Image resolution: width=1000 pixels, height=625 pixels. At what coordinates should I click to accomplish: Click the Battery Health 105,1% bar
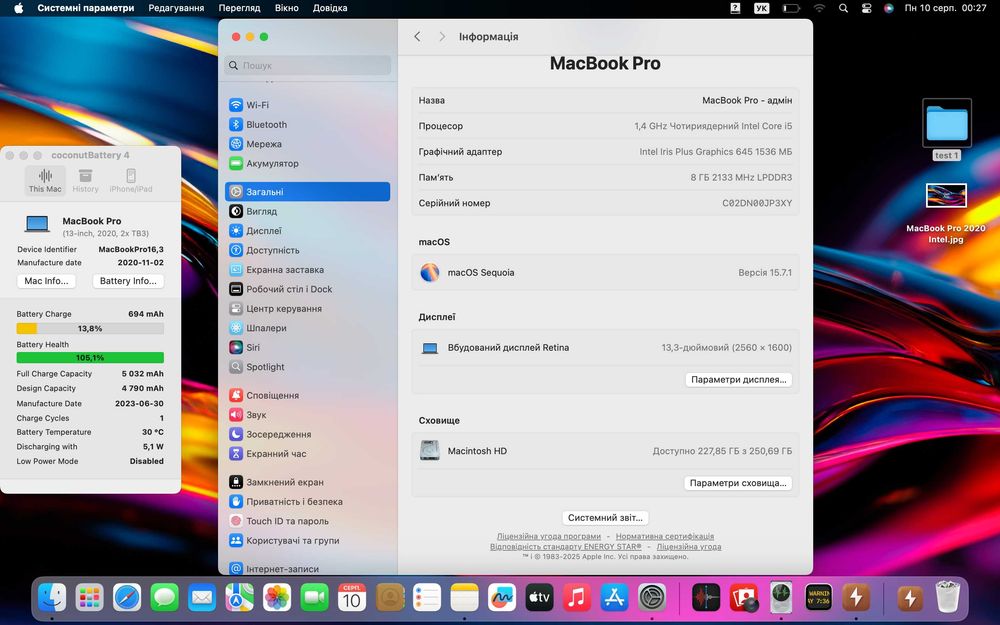coord(90,358)
